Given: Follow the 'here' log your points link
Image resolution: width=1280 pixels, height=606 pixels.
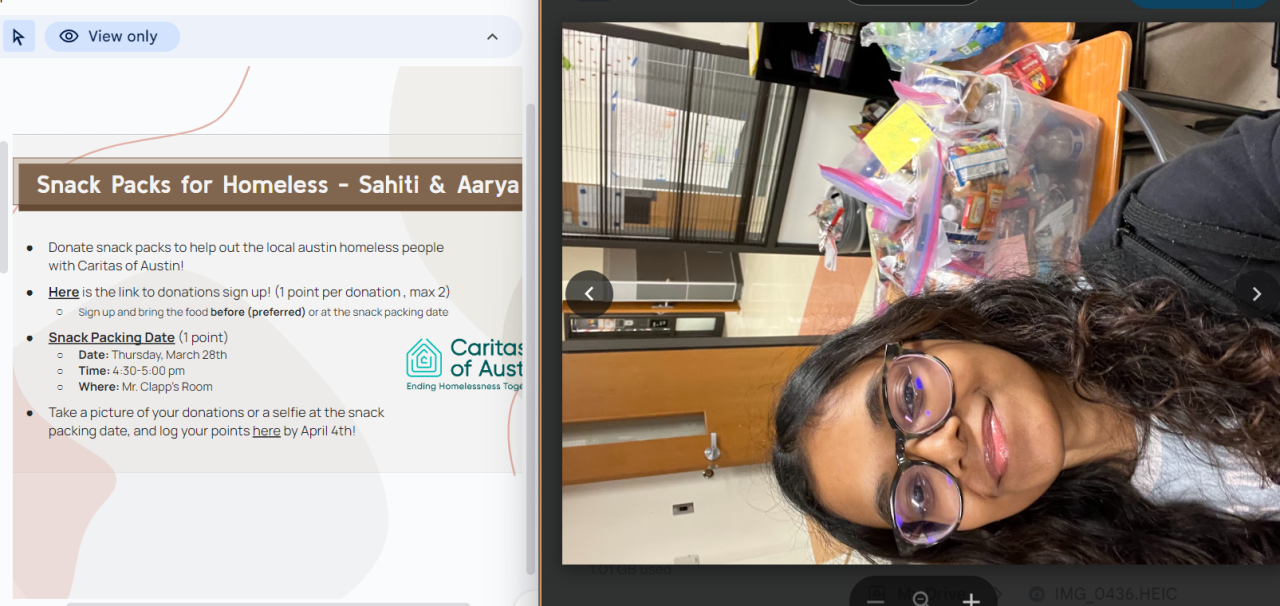Looking at the screenshot, I should (x=266, y=431).
